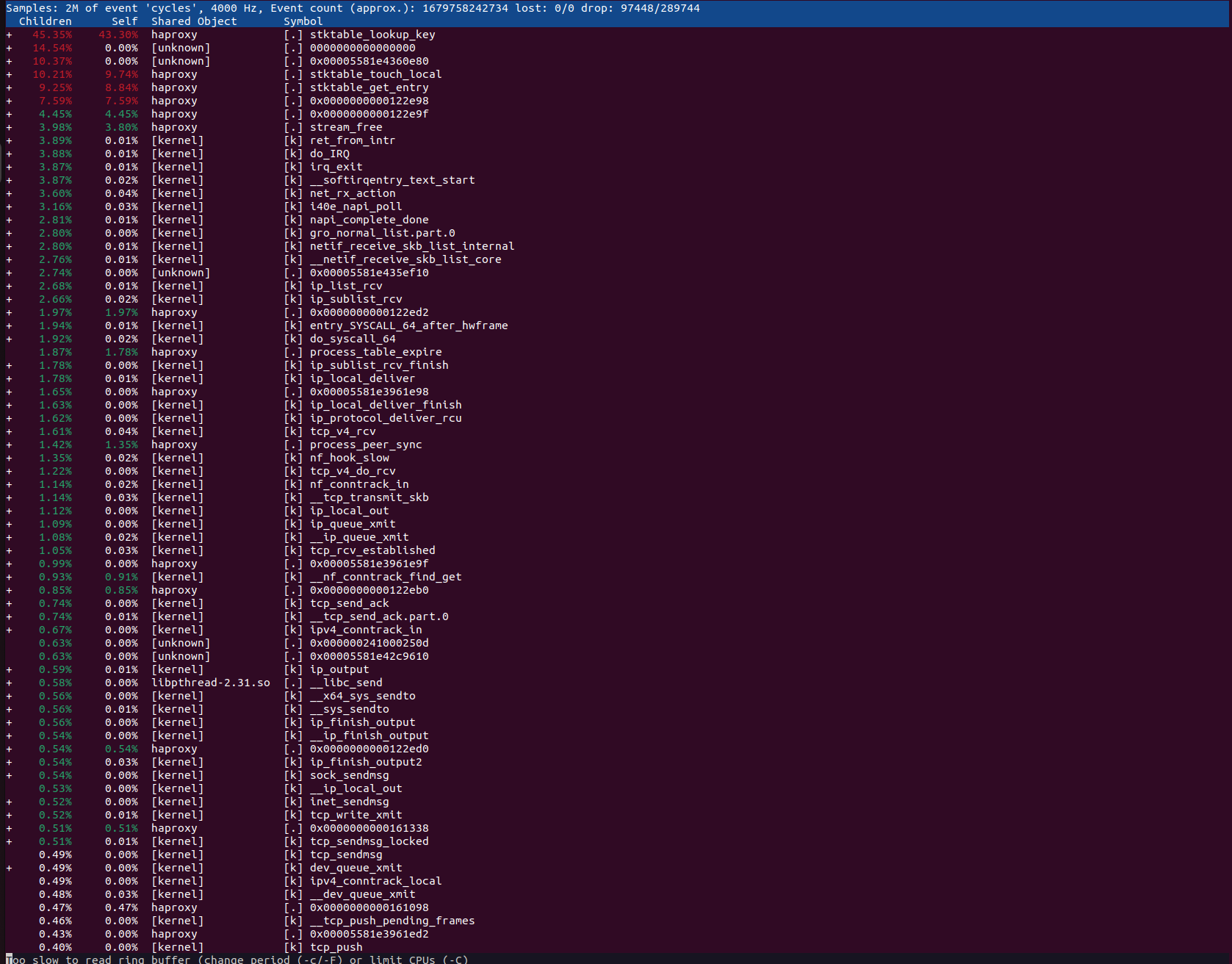Viewport: 1232px width, 964px height.
Task: Expand the stktable_touch_local entry
Action: (x=8, y=73)
